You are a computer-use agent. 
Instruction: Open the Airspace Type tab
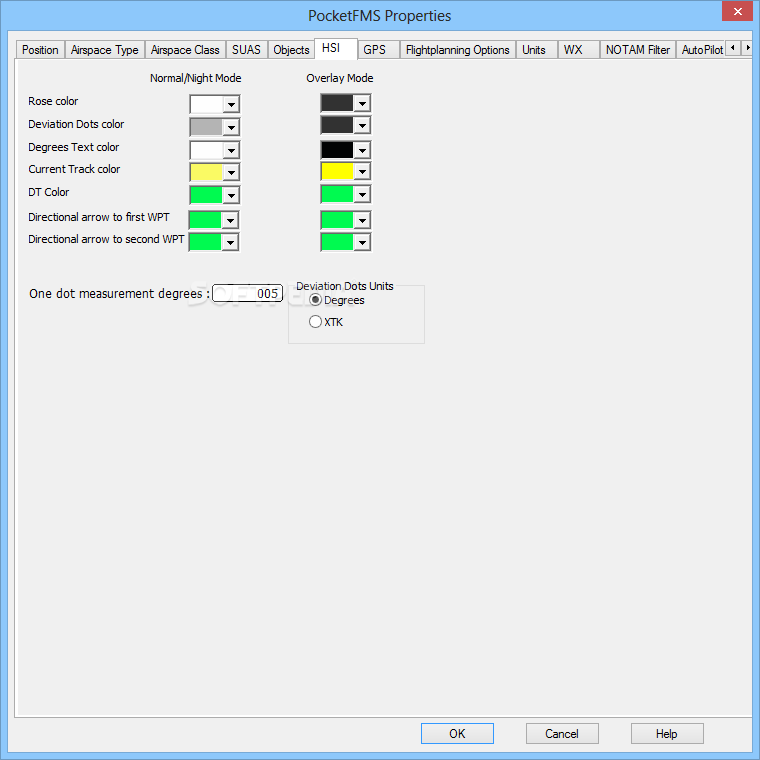pyautogui.click(x=105, y=50)
